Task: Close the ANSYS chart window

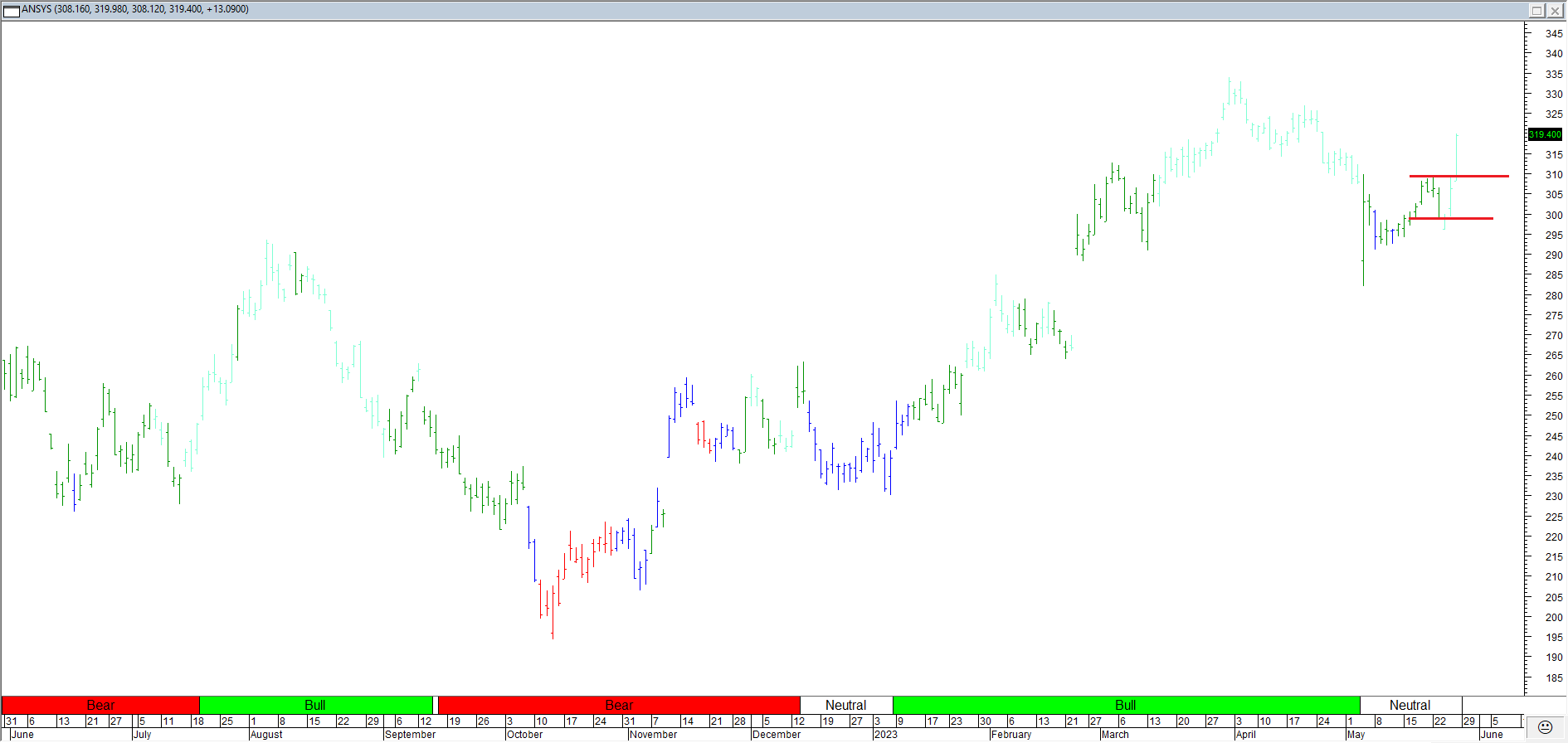Action: tap(1555, 10)
